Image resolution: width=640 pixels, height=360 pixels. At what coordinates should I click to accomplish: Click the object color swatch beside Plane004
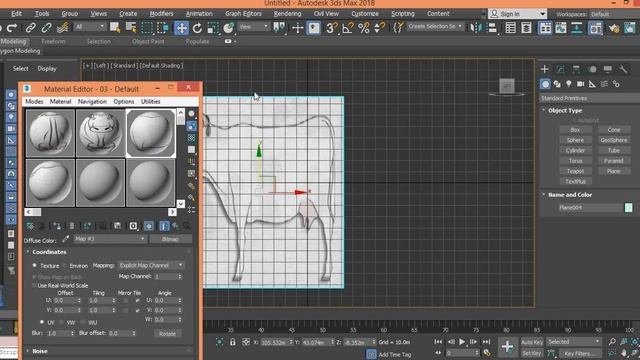point(629,207)
